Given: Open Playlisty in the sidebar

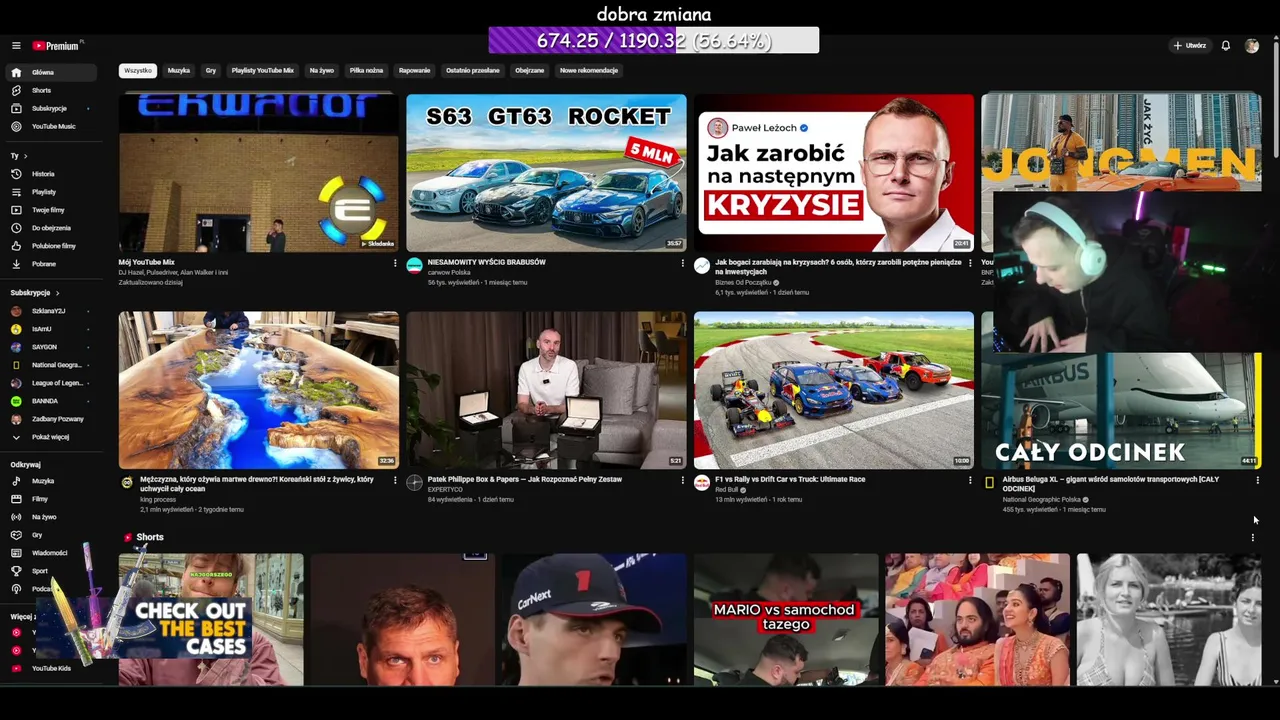Looking at the screenshot, I should 50,192.
